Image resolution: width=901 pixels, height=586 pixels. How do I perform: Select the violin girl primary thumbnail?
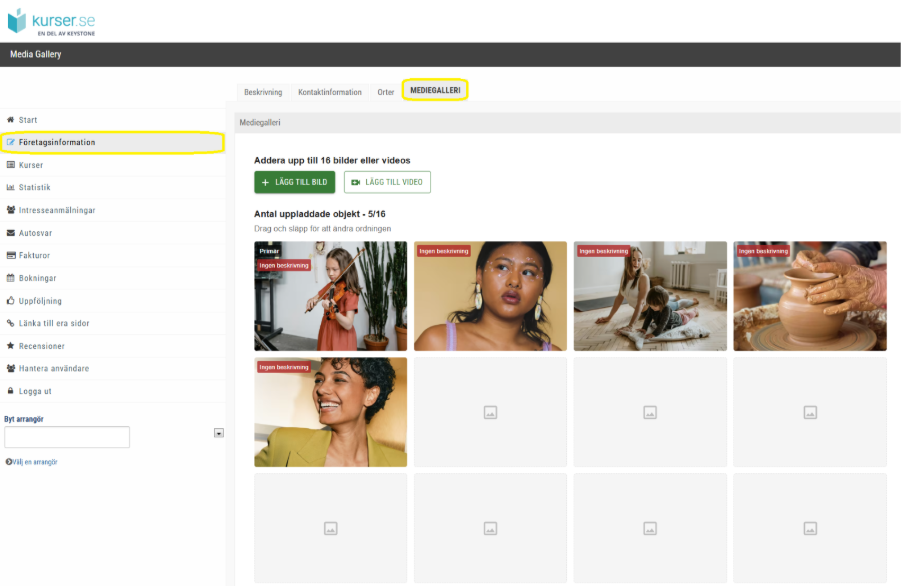click(x=330, y=296)
